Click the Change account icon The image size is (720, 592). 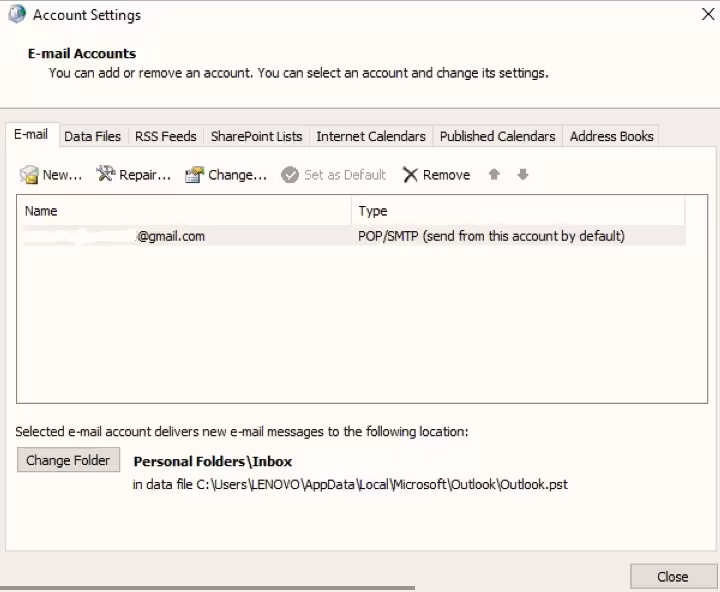click(194, 175)
